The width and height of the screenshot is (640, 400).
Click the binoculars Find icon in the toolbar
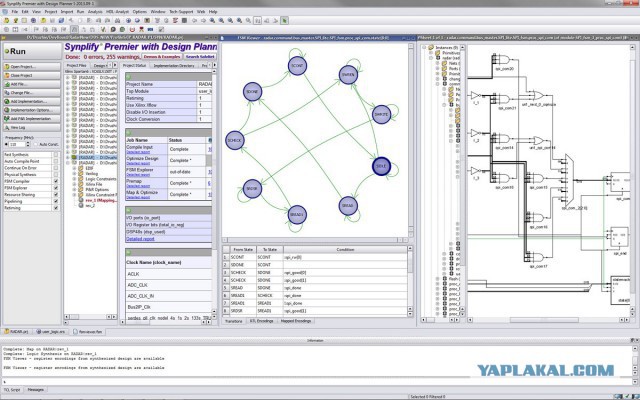click(118, 20)
